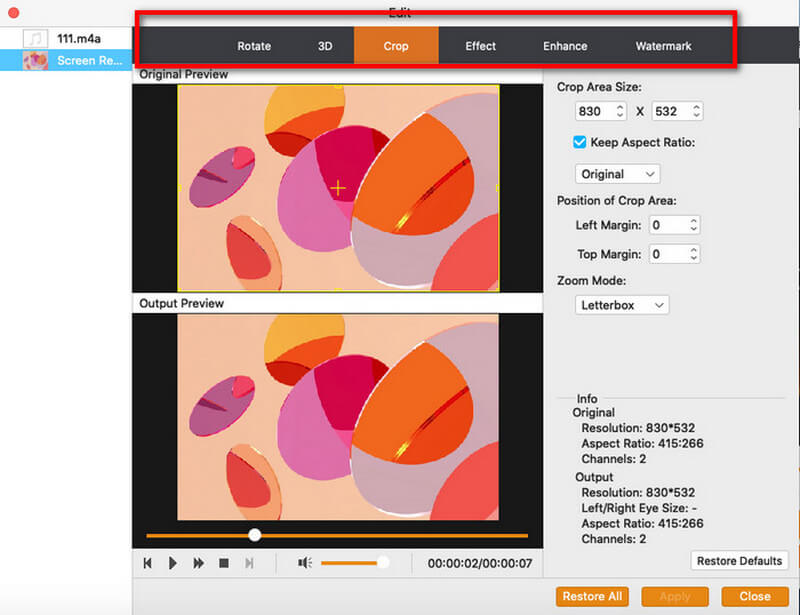Viewport: 800px width, 615px height.
Task: Uncheck Keep Aspect Ratio checkbox
Action: [x=580, y=142]
